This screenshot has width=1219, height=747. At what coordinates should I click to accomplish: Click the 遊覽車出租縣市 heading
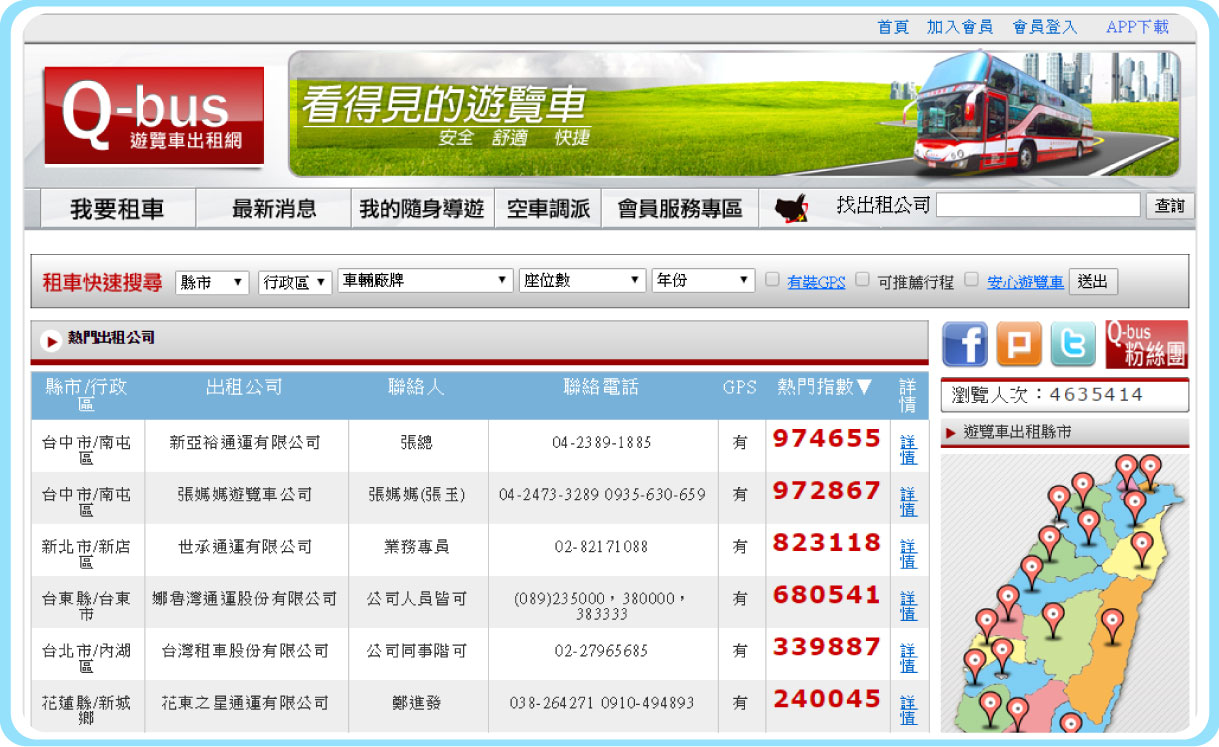[1017, 432]
